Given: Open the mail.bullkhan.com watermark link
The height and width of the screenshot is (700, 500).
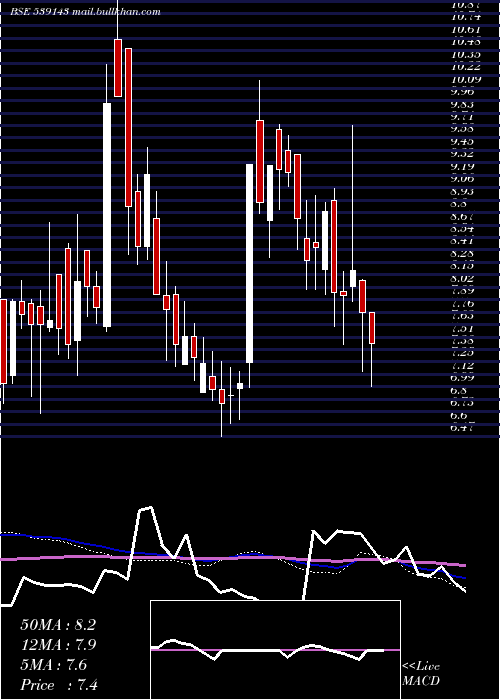Looking at the screenshot, I should pos(116,12).
